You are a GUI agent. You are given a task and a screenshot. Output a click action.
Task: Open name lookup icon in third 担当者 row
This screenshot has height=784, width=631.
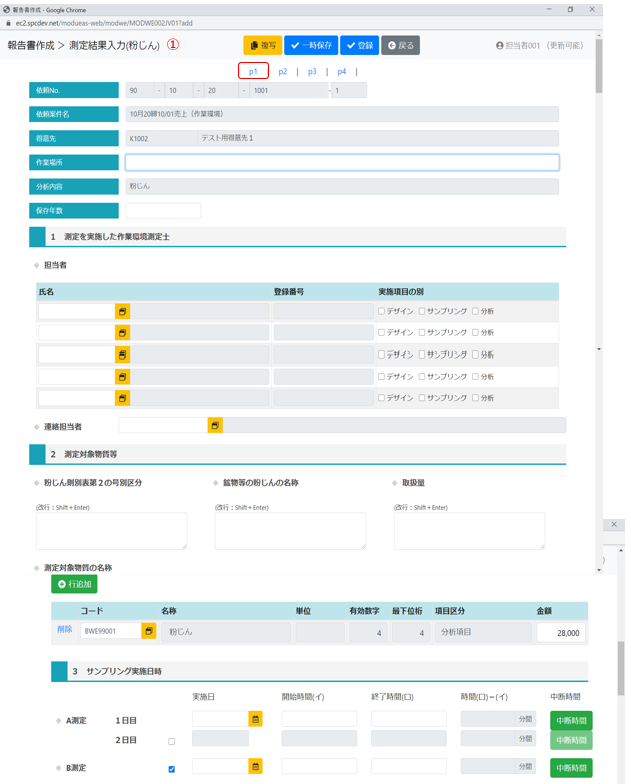(122, 355)
